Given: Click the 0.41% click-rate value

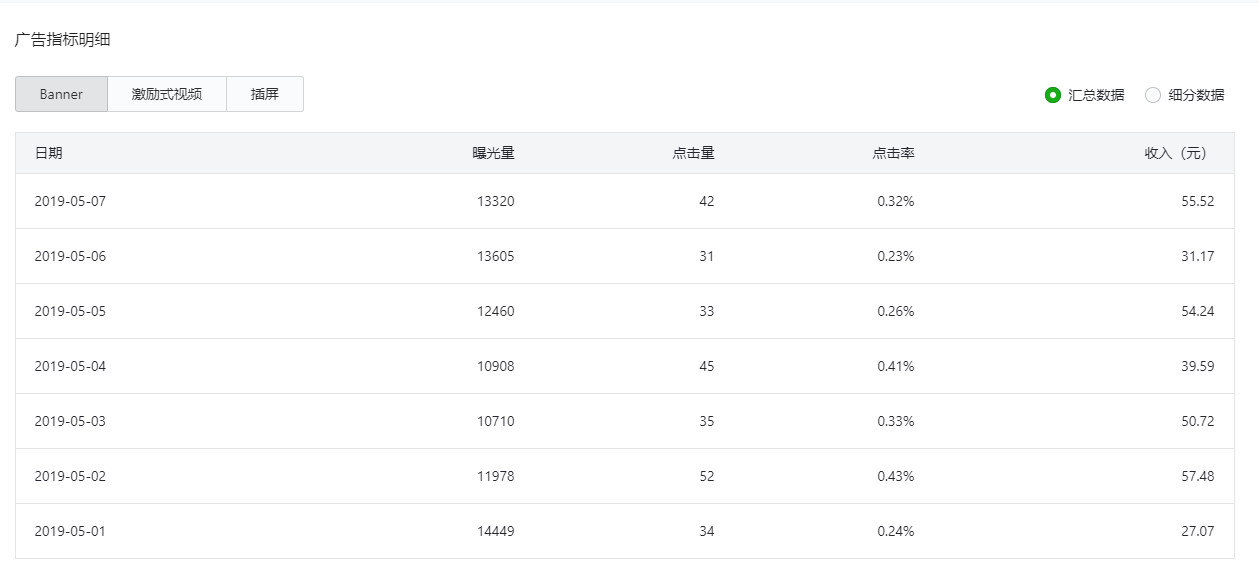Looking at the screenshot, I should tap(896, 366).
